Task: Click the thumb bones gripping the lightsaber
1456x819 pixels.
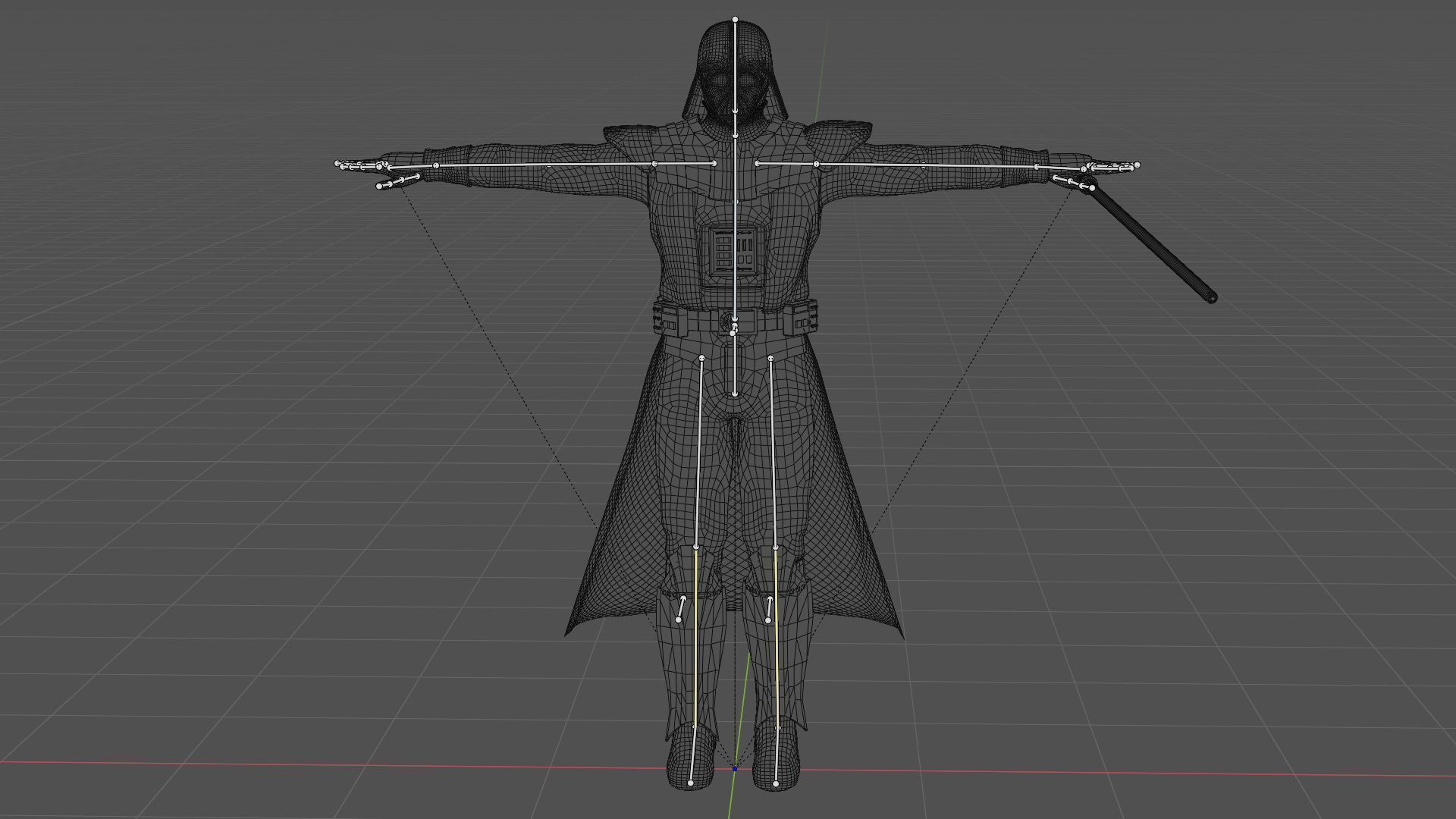Action: tap(1072, 182)
